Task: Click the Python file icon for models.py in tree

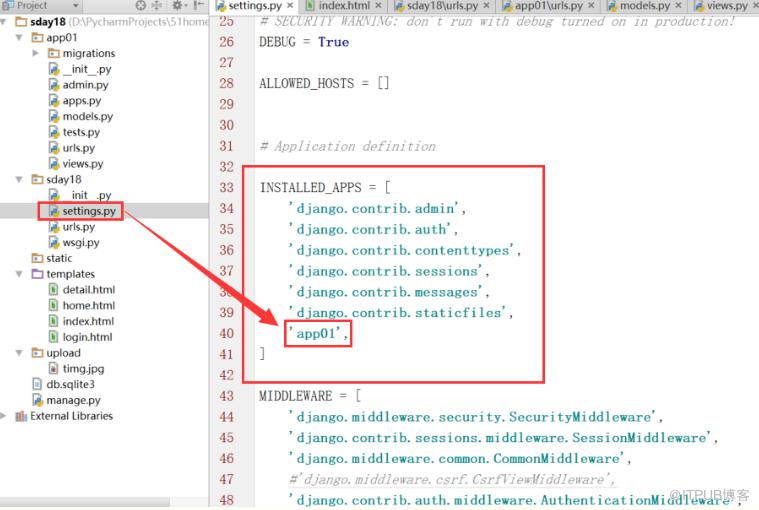Action: 54,116
